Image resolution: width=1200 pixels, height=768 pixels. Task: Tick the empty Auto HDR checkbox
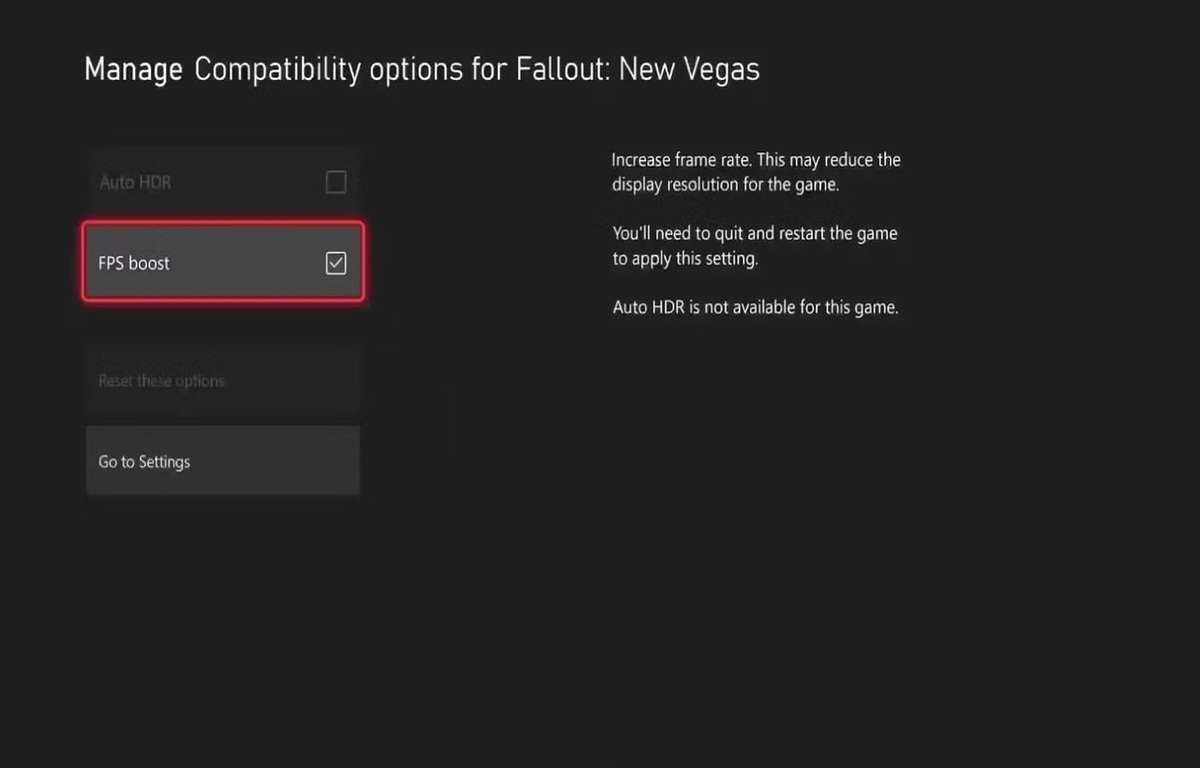(x=336, y=182)
